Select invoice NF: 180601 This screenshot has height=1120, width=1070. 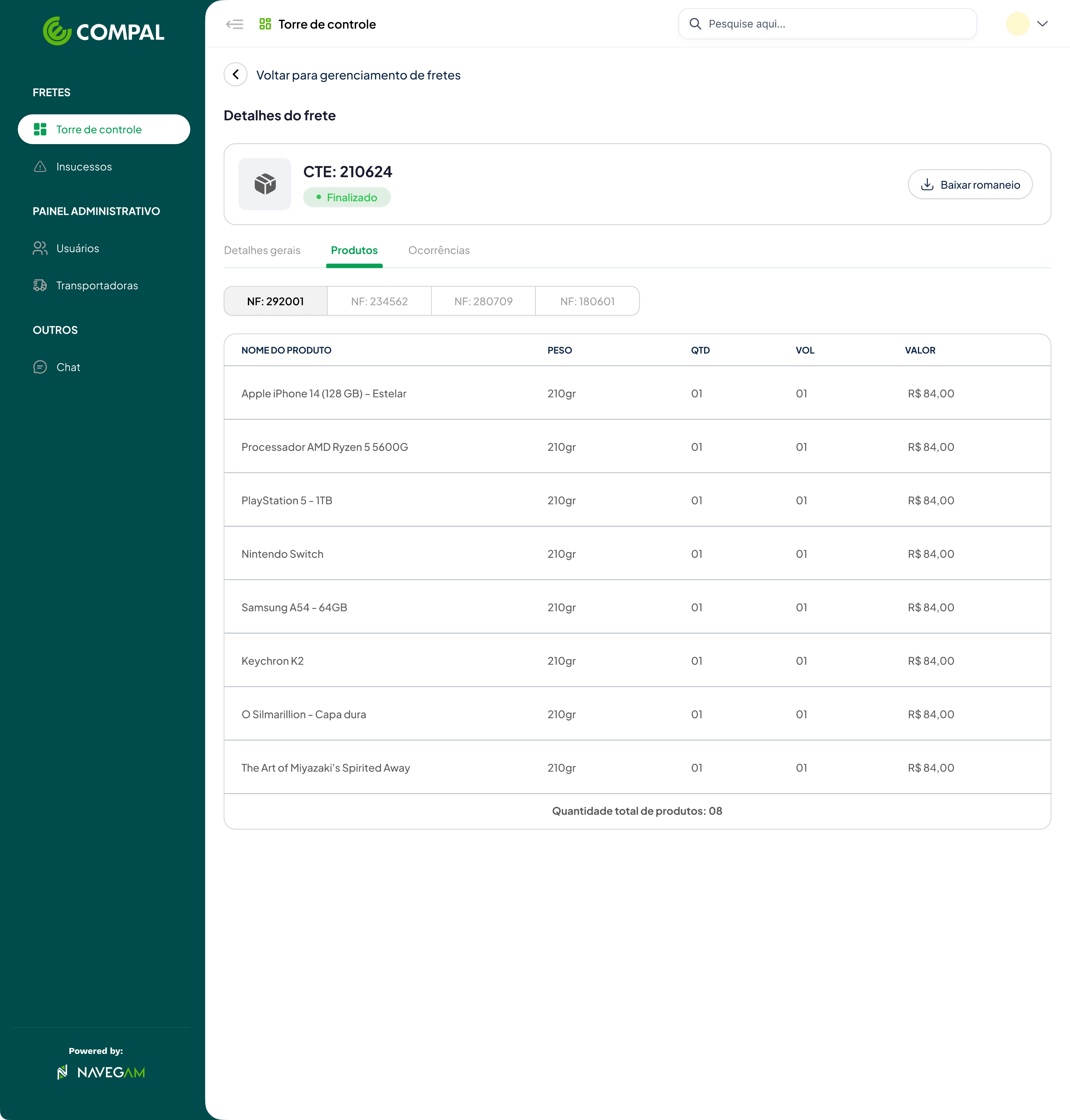tap(588, 301)
